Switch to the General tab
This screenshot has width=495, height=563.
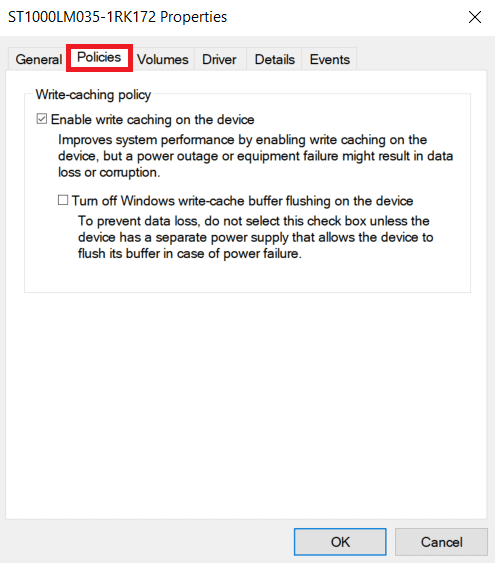(38, 59)
